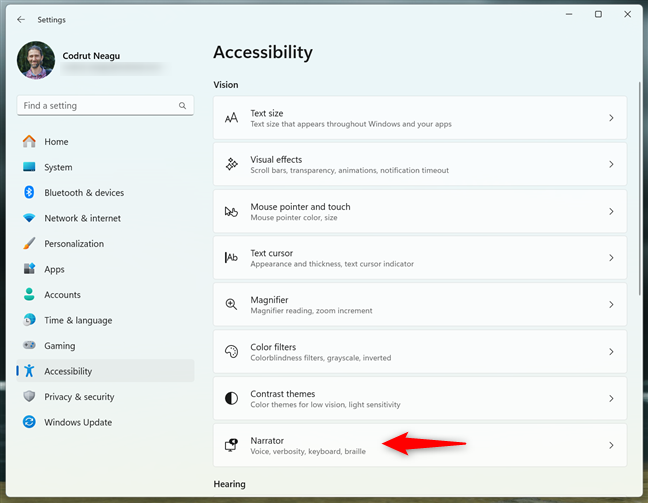Click the Mouse pointer and touch icon

click(231, 212)
